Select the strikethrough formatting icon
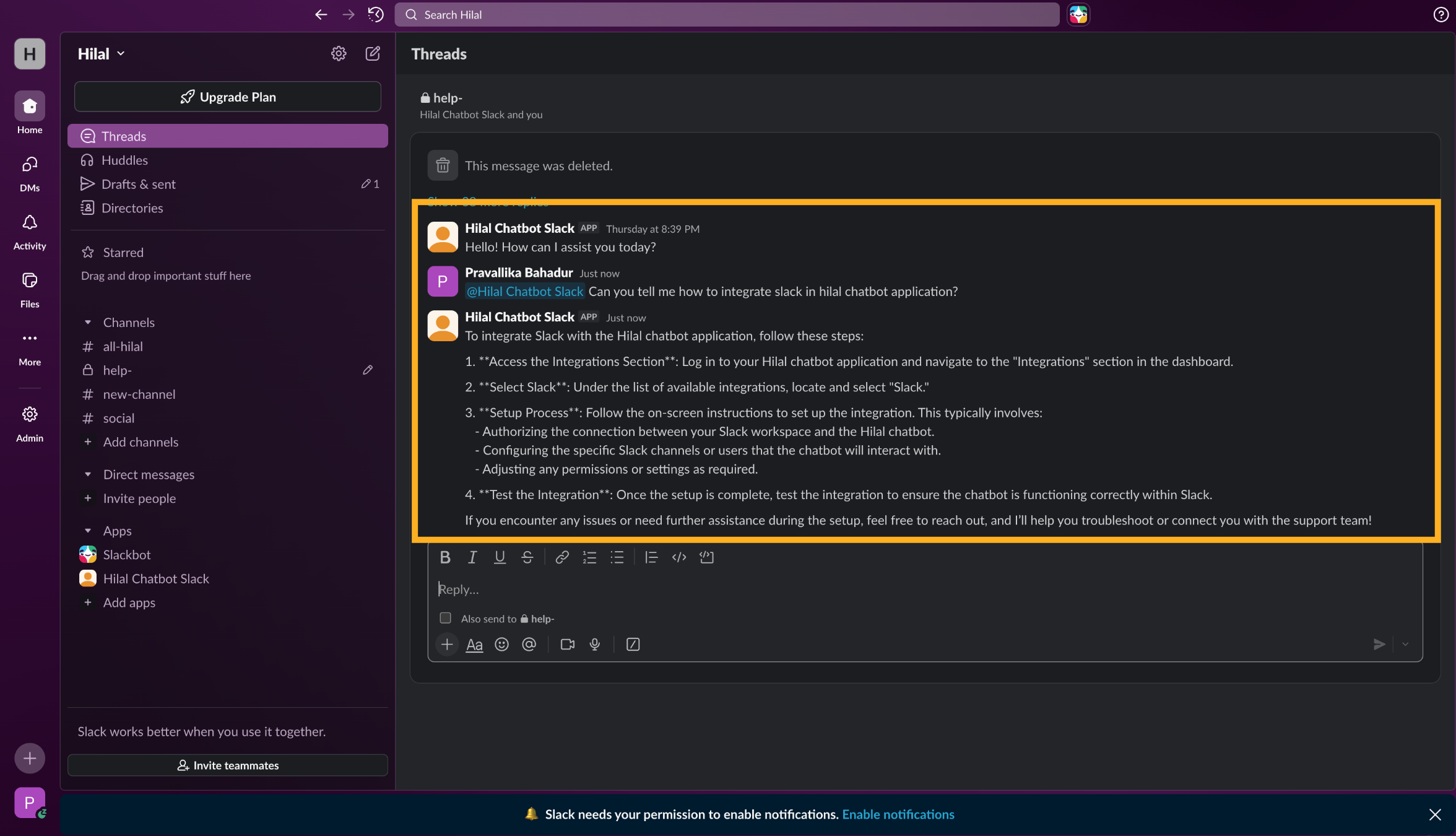The image size is (1456, 836). tap(527, 557)
